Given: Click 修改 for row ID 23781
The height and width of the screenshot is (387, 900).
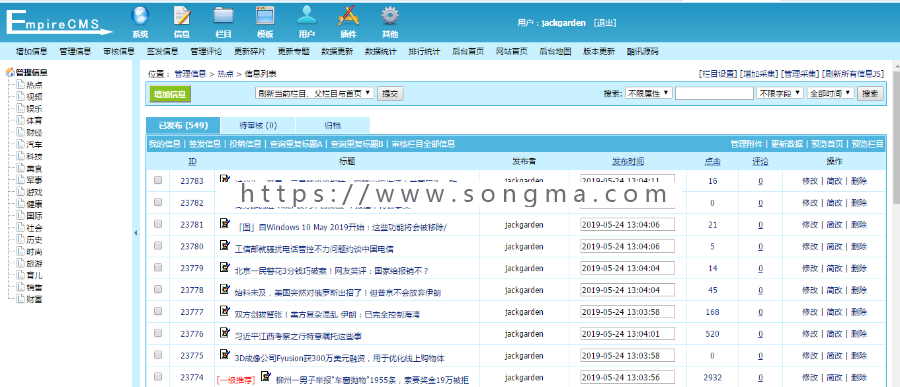Looking at the screenshot, I should (x=809, y=225).
